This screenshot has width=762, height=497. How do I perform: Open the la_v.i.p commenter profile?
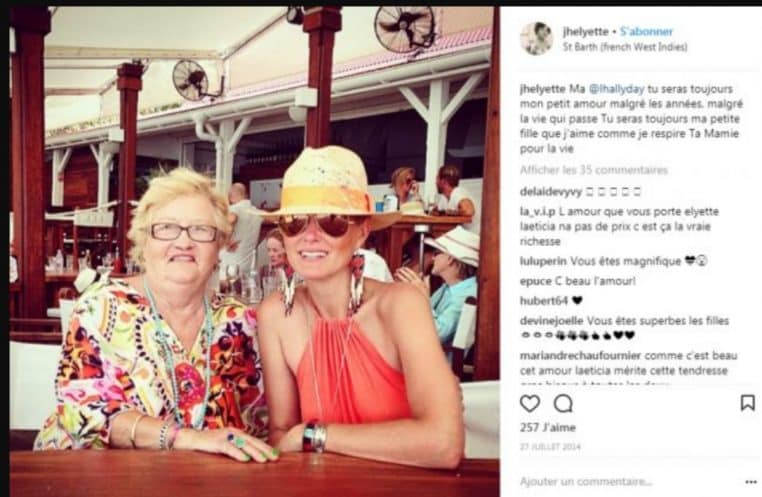tap(537, 212)
